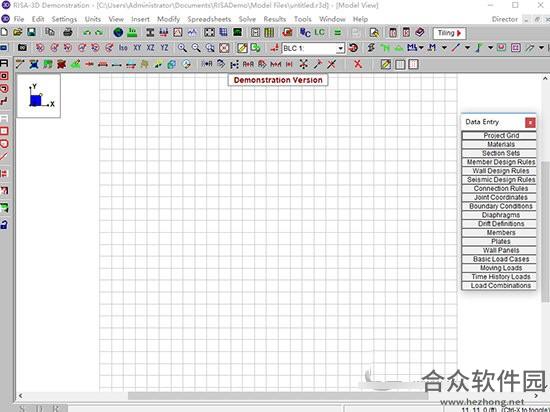The width and height of the screenshot is (550, 412).
Task: Switch to Iso view
Action: [x=123, y=48]
